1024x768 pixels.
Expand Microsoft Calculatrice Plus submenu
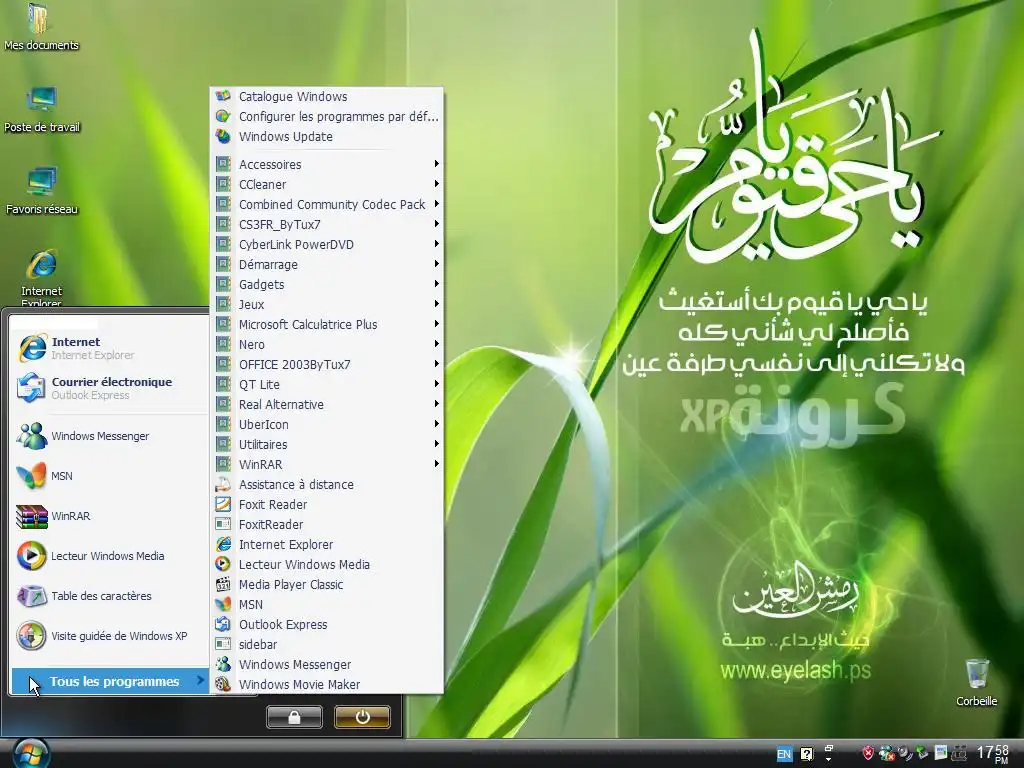327,325
